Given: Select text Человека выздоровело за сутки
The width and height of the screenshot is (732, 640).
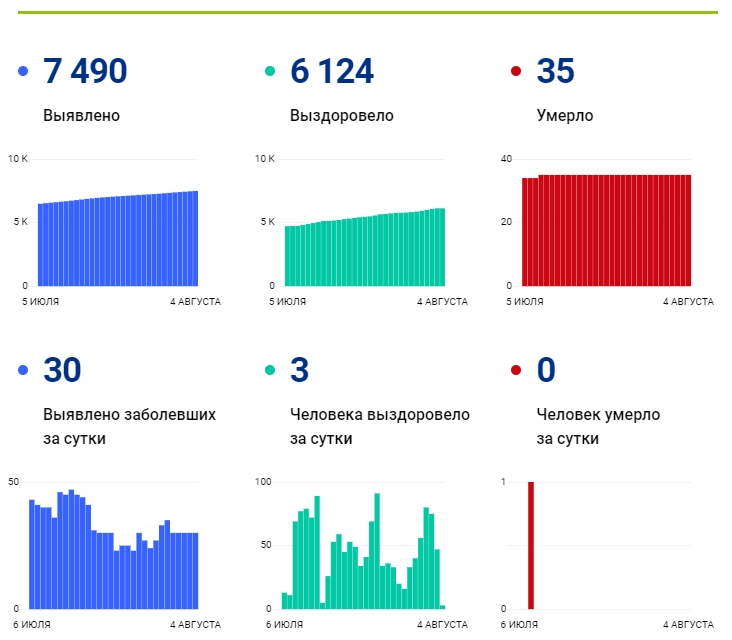Looking at the screenshot, I should click(x=380, y=426).
